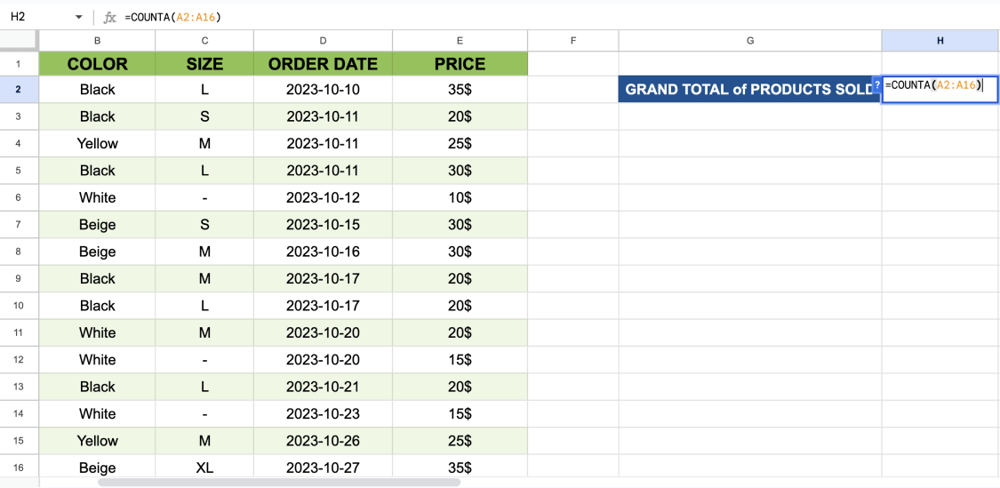Click the cell containing Yellow in row 4

click(97, 144)
